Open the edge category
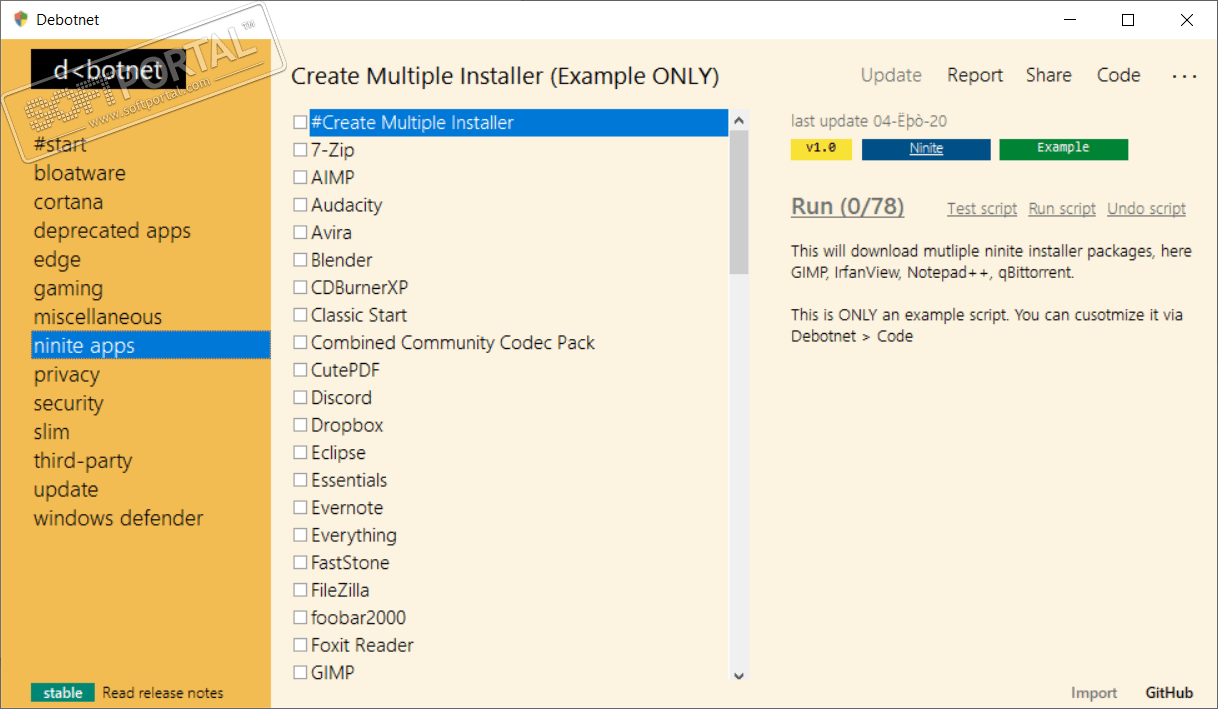 (57, 260)
